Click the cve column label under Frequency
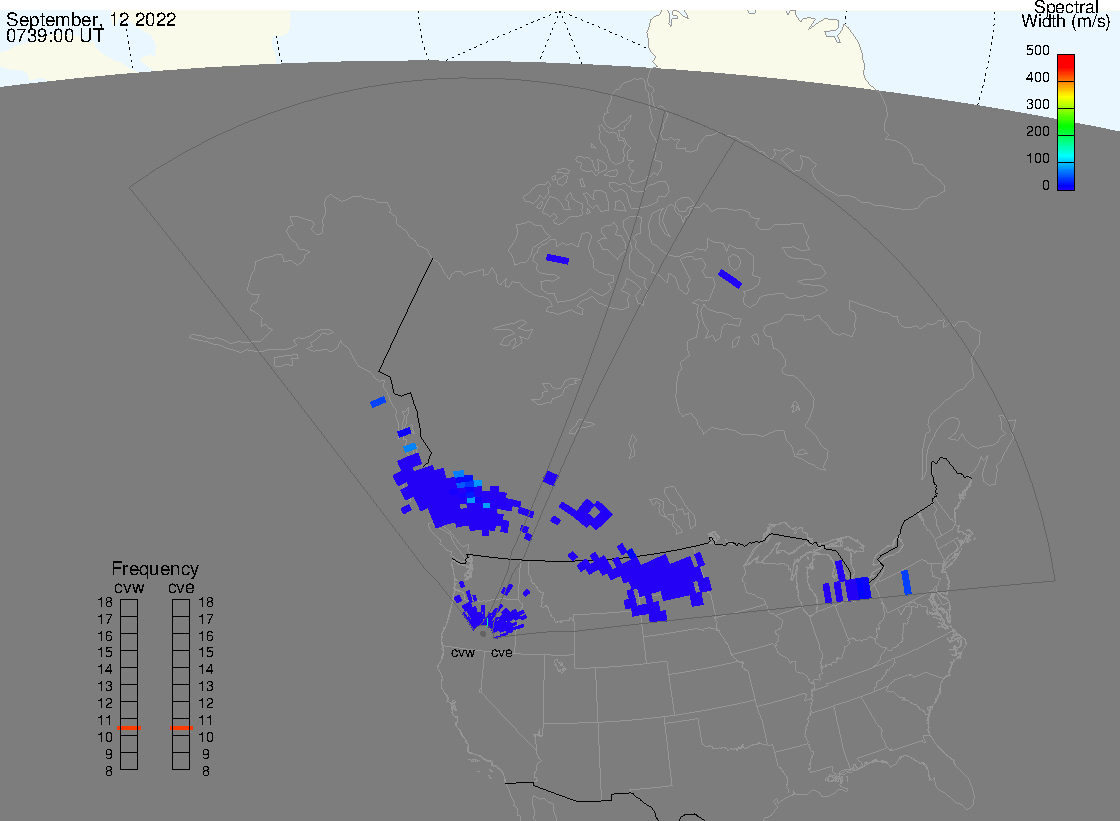This screenshot has width=1120, height=821. (x=181, y=587)
